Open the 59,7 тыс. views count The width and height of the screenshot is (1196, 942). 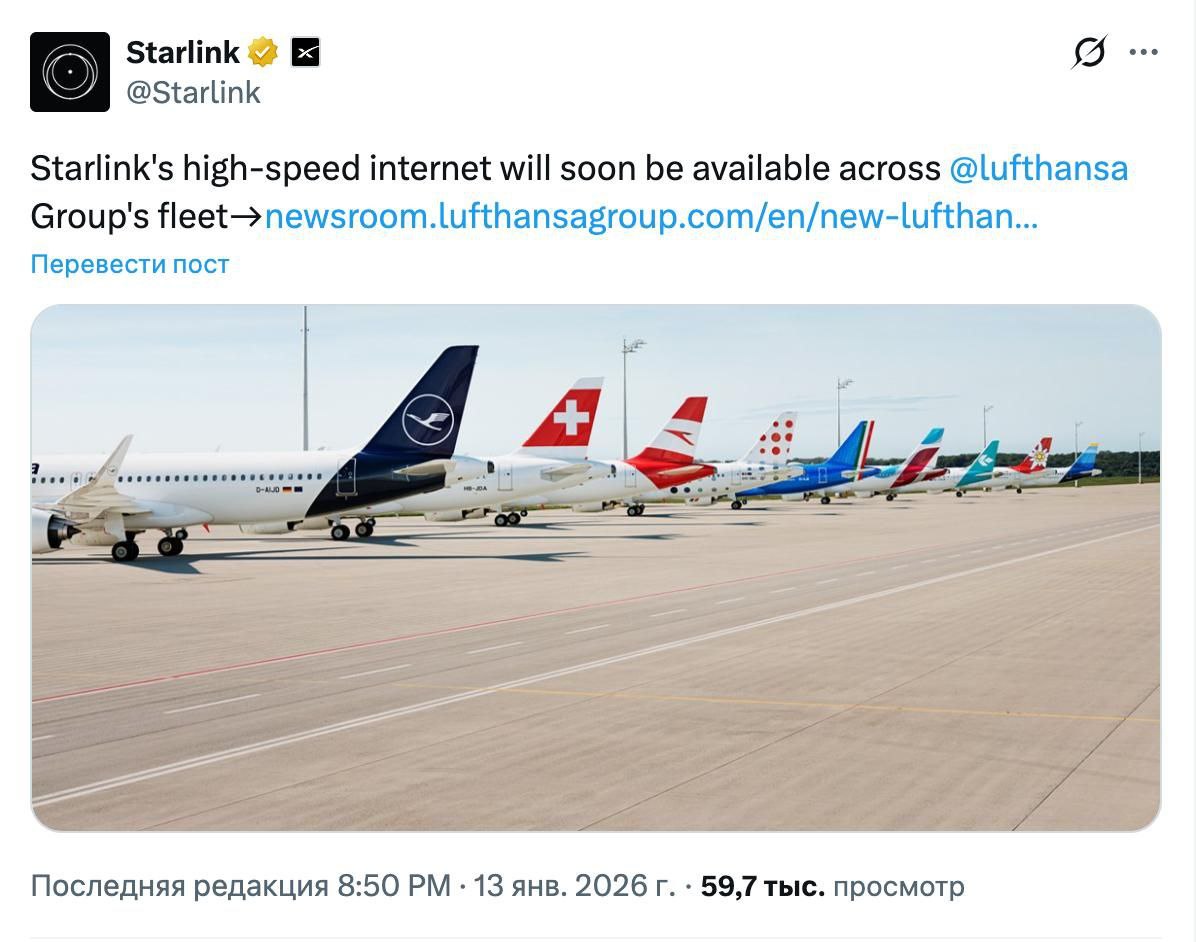coord(762,886)
